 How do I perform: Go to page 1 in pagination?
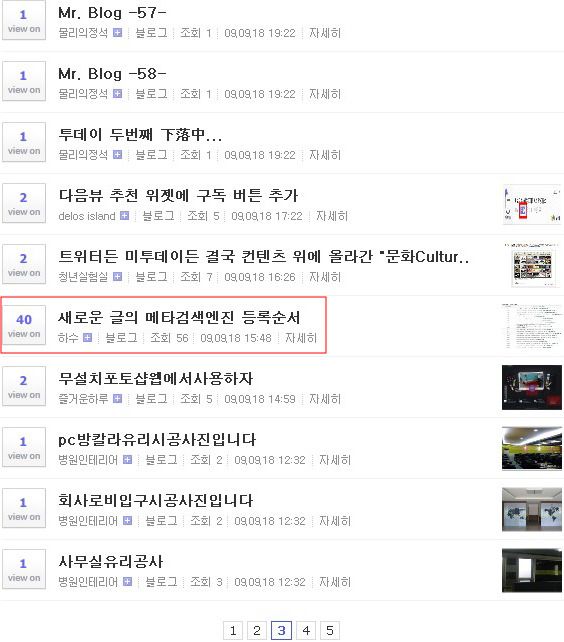pyautogui.click(x=233, y=630)
